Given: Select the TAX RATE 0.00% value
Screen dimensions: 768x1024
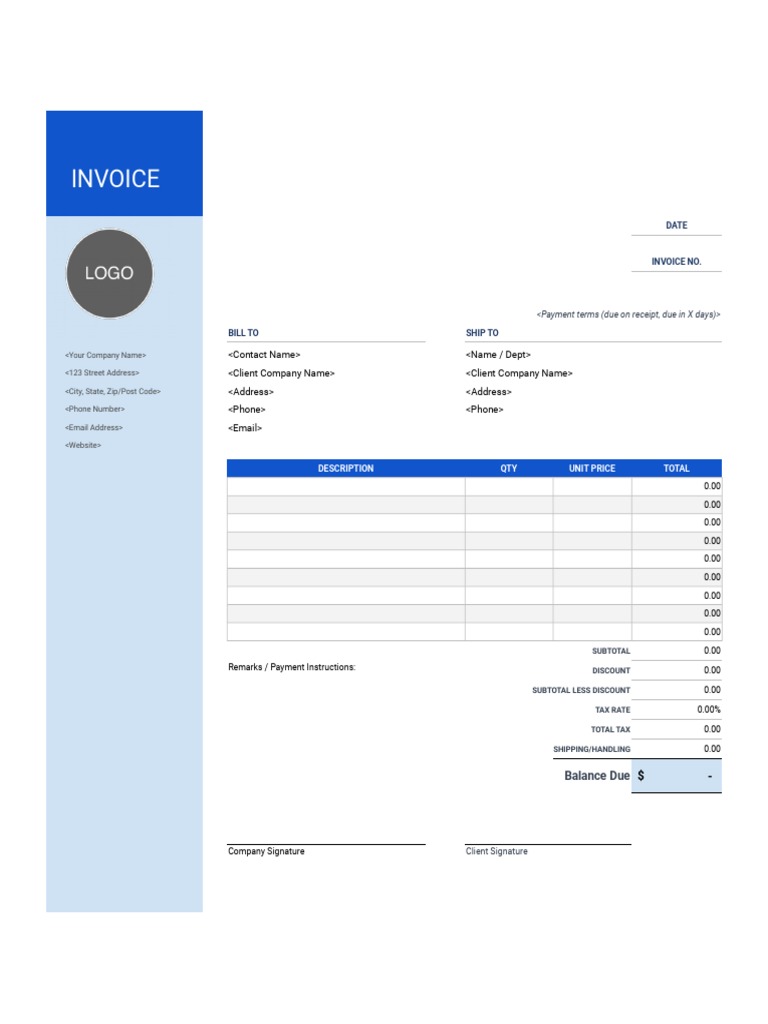Looking at the screenshot, I should click(708, 709).
